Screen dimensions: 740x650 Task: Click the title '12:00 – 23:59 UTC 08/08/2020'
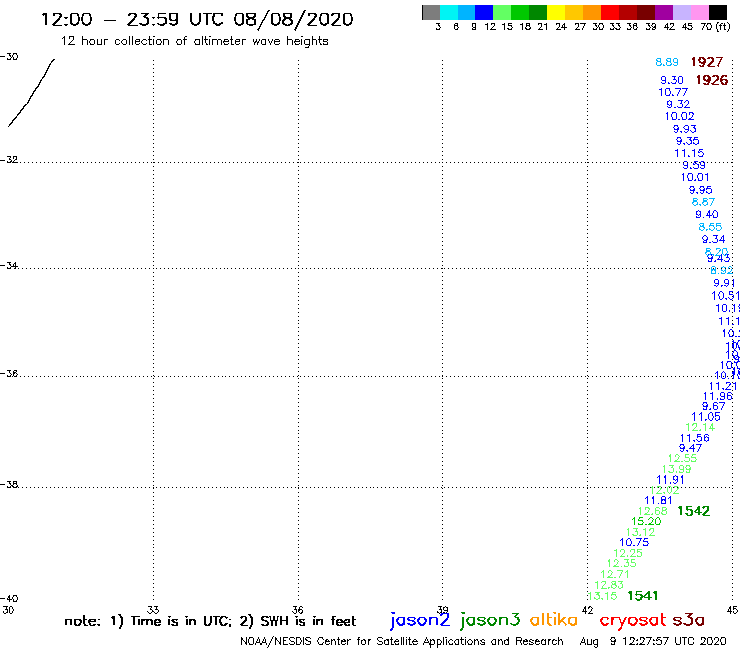click(x=197, y=19)
